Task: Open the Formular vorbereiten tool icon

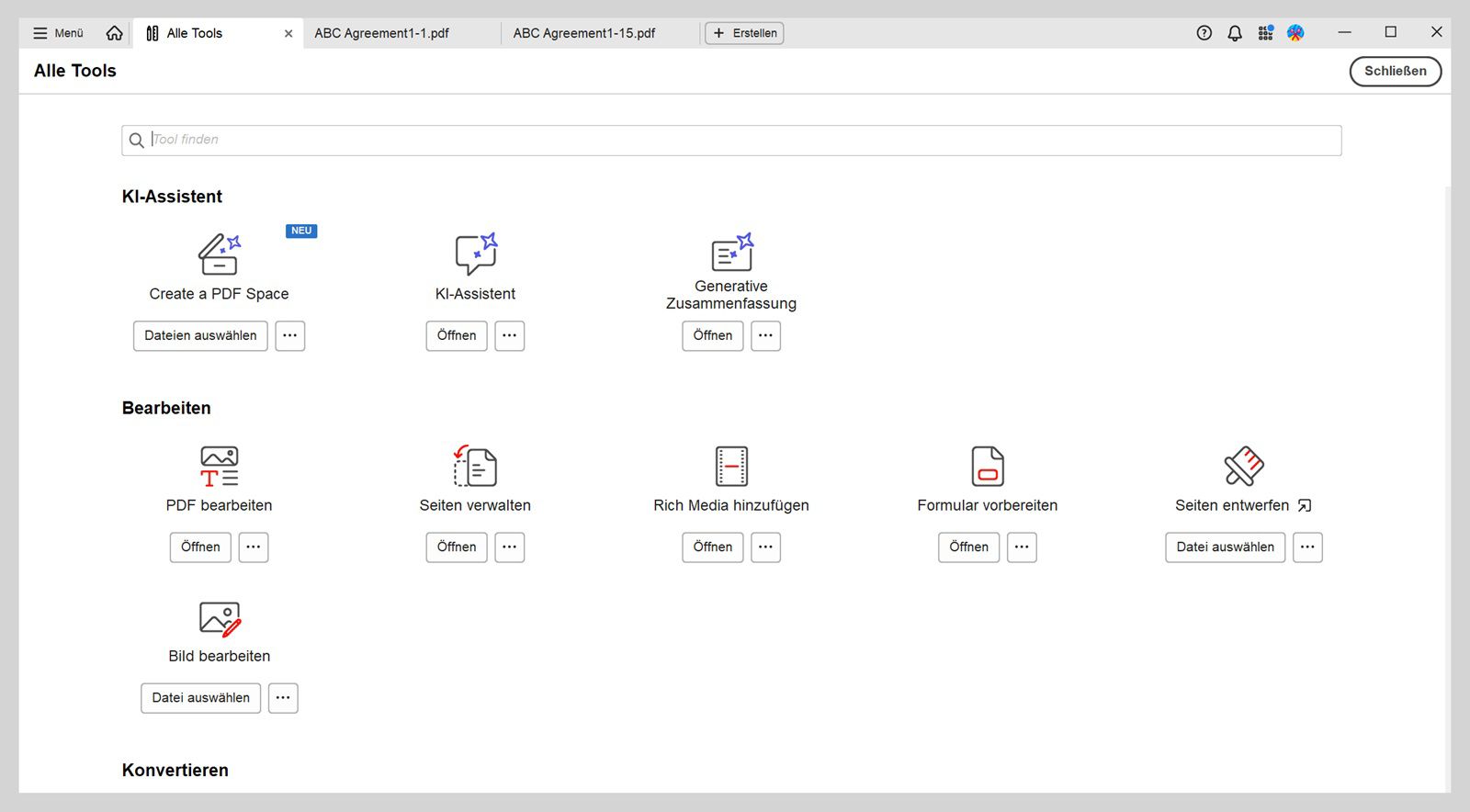Action: 988,467
